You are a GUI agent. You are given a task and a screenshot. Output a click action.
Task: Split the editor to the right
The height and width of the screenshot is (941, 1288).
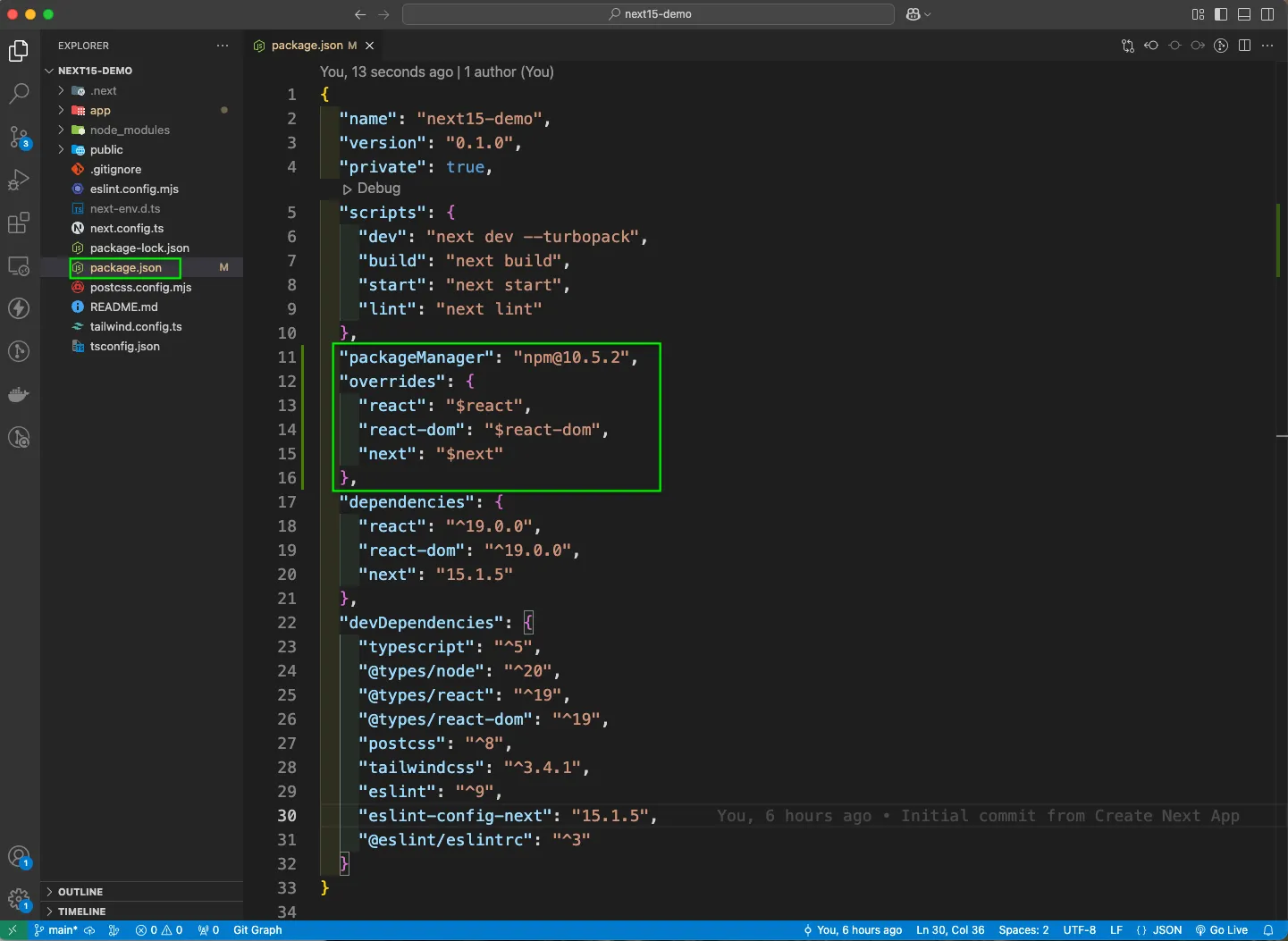(1244, 46)
